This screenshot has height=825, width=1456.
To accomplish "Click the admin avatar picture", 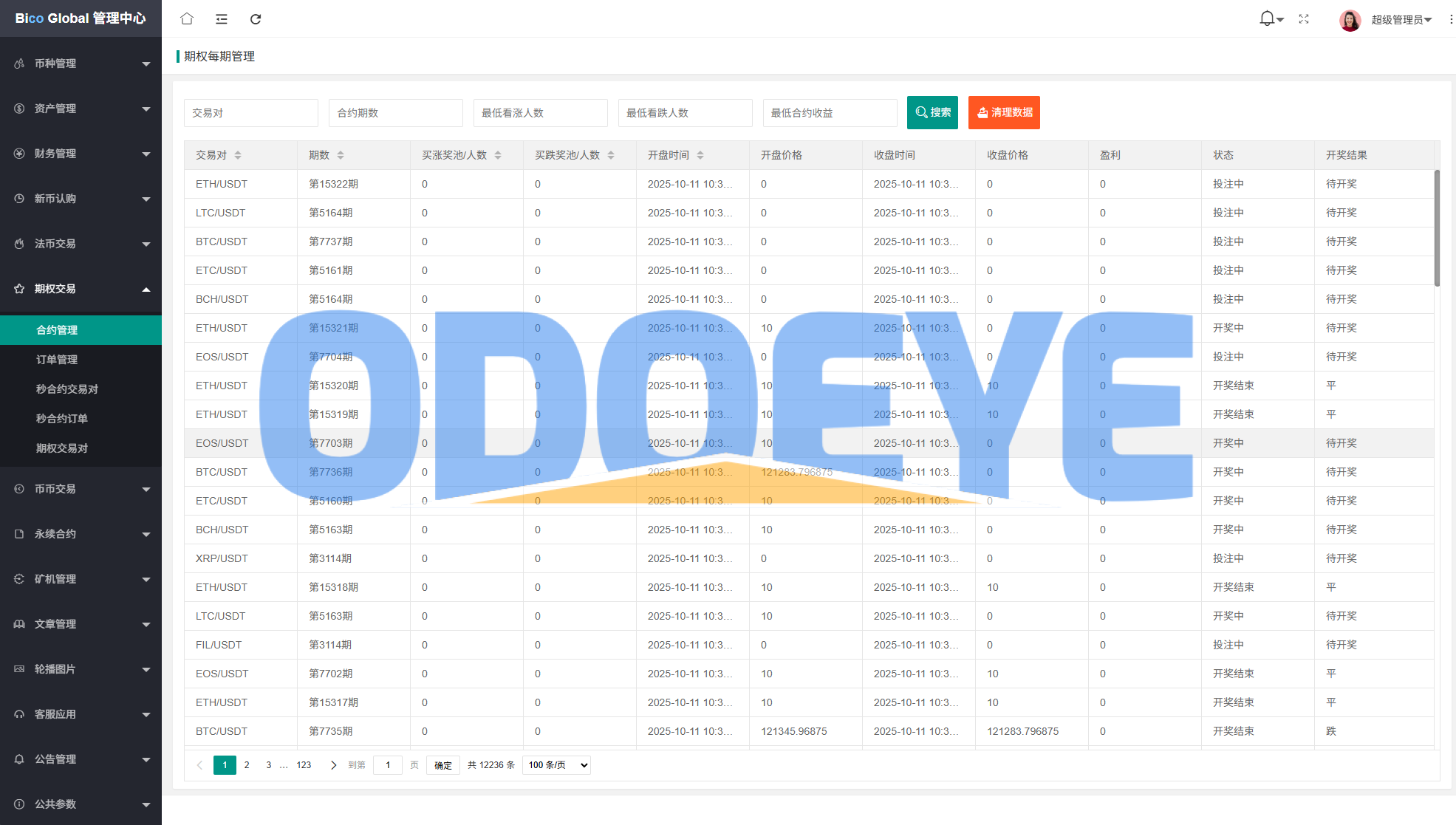I will (x=1350, y=20).
